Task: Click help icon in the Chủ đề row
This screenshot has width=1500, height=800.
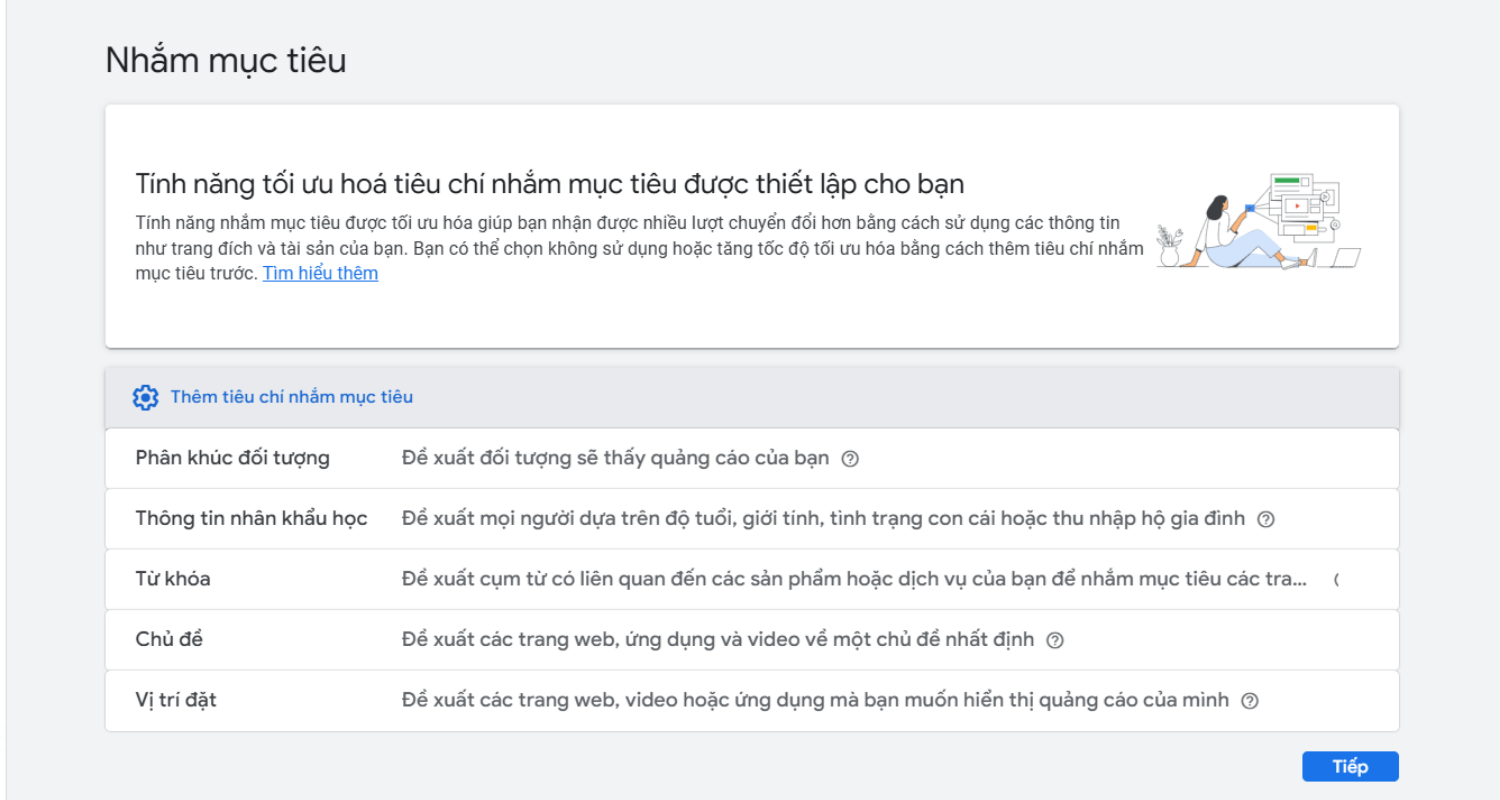Action: [x=1054, y=640]
